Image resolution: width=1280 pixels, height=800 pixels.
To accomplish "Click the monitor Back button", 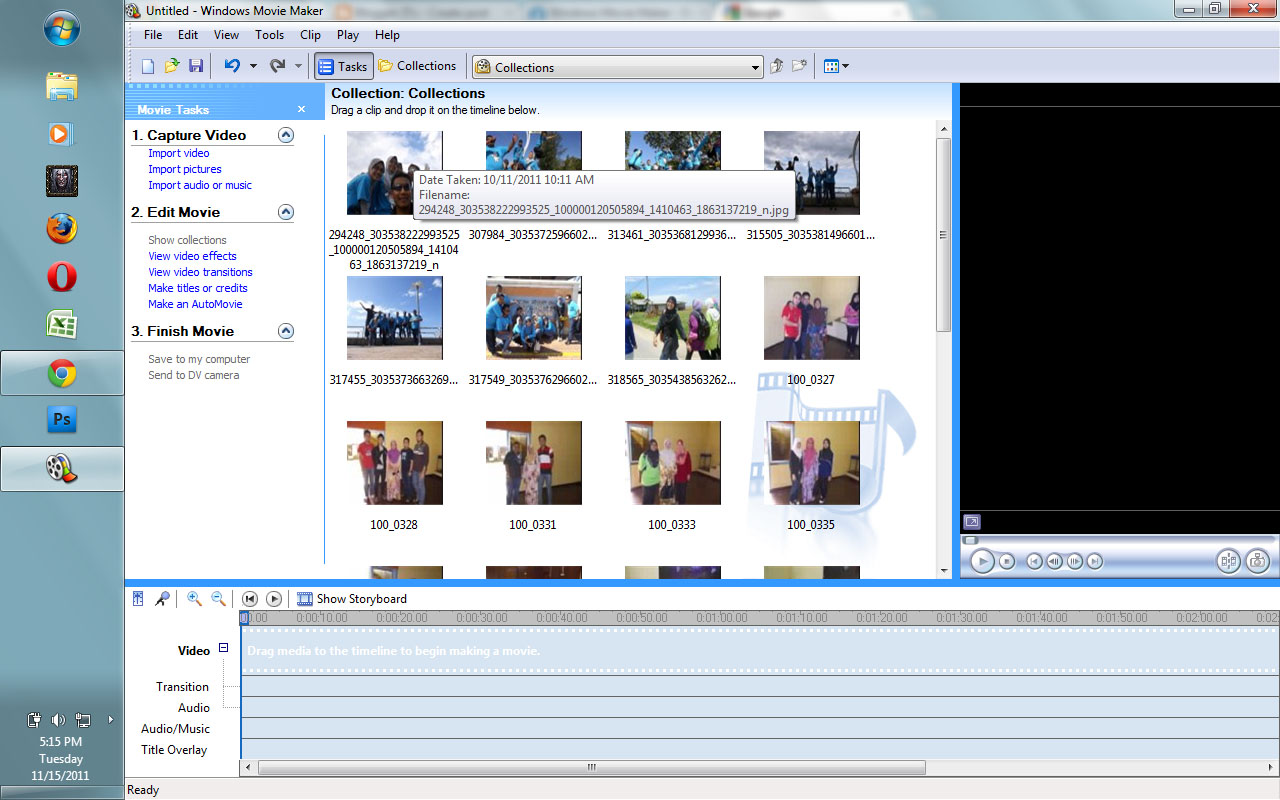I will 1035,561.
